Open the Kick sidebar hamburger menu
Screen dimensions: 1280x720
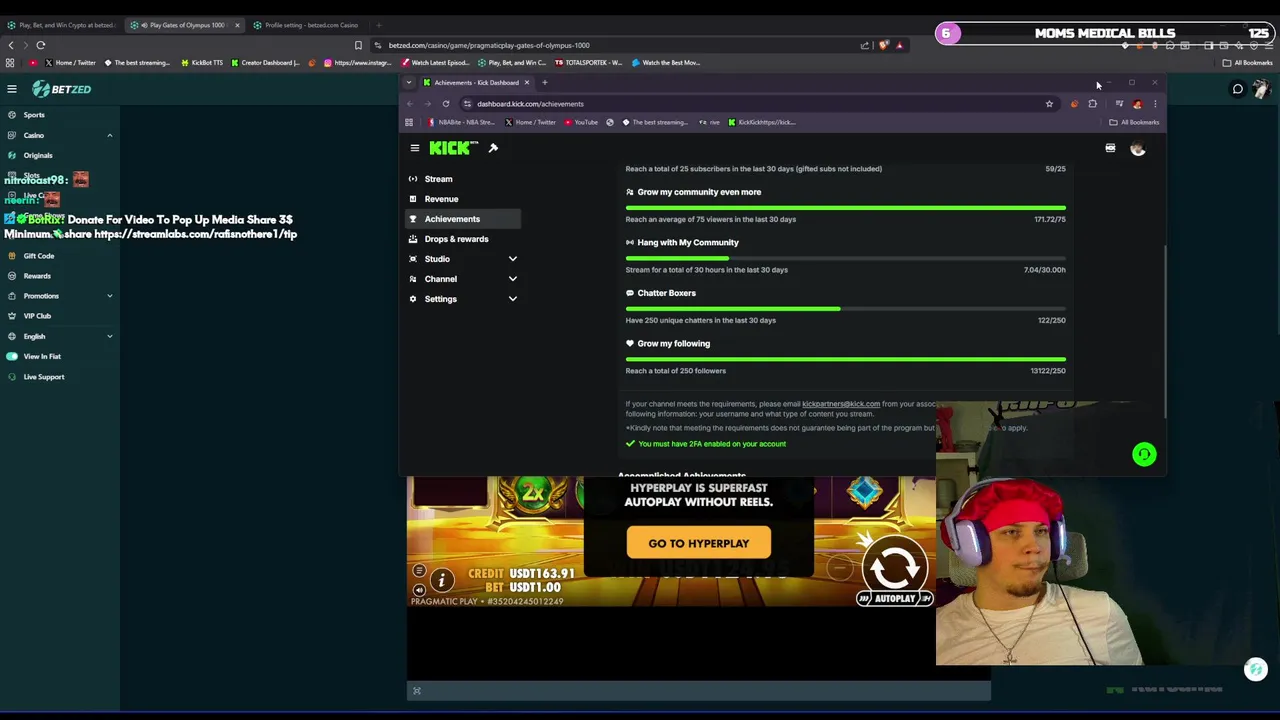(414, 148)
